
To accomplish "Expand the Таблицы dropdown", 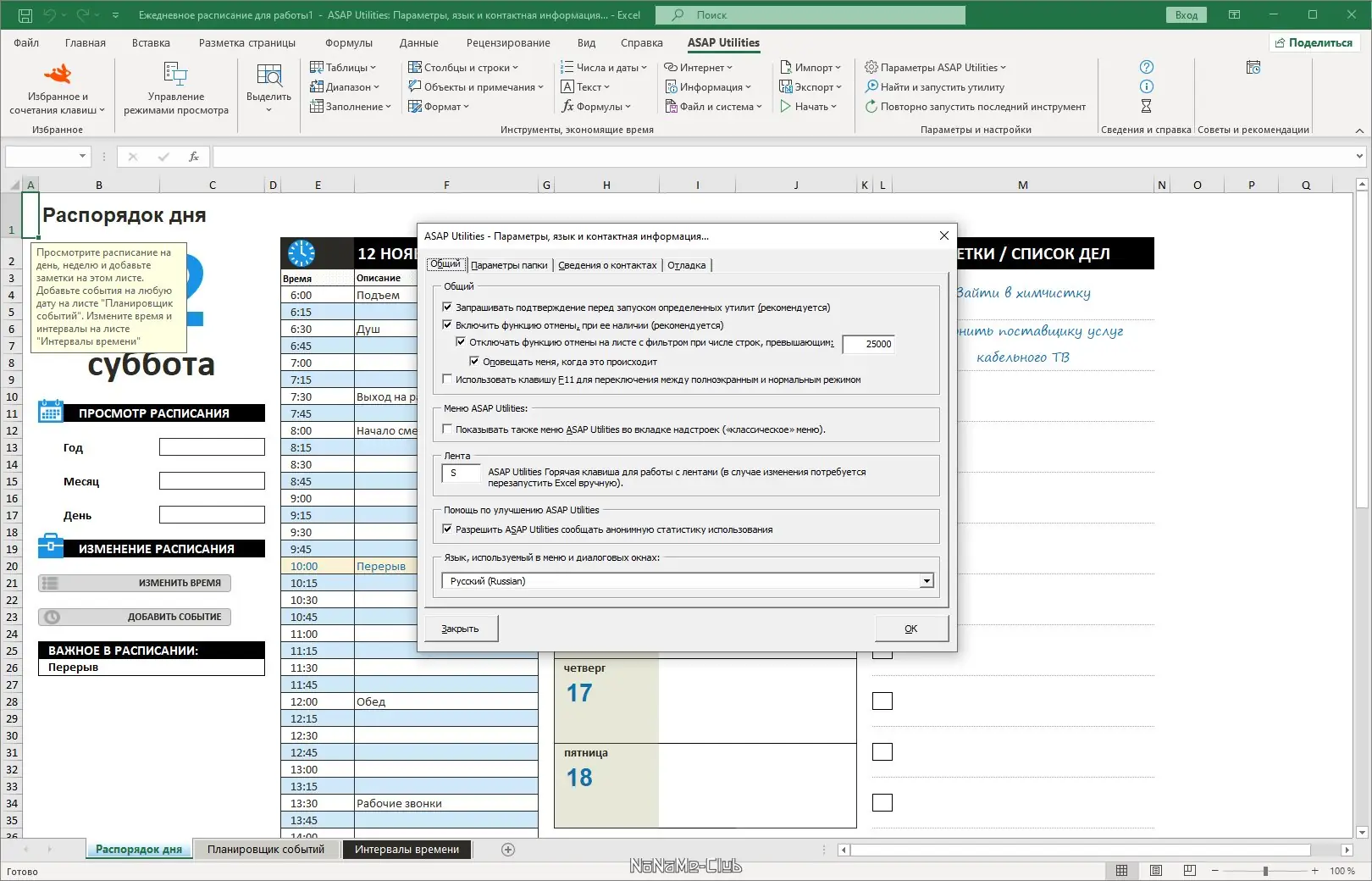I will (x=343, y=67).
